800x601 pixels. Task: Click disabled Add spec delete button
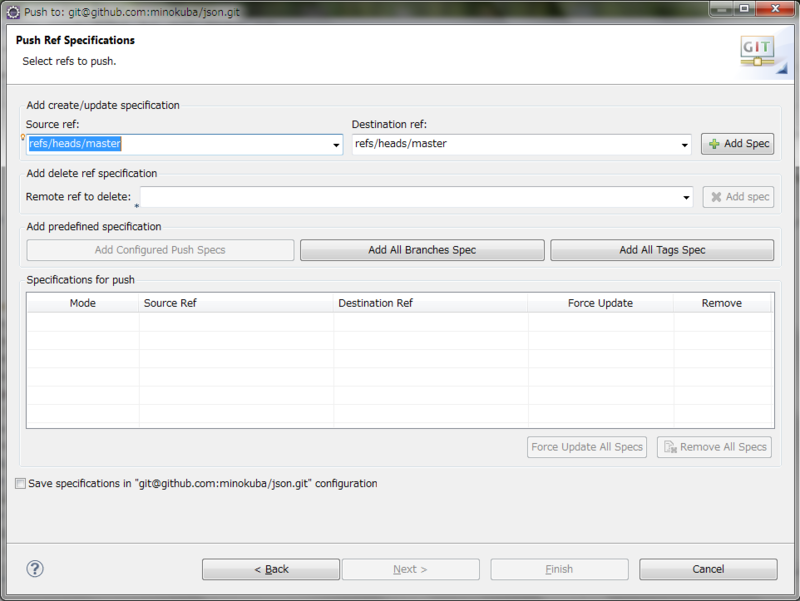[x=738, y=197]
